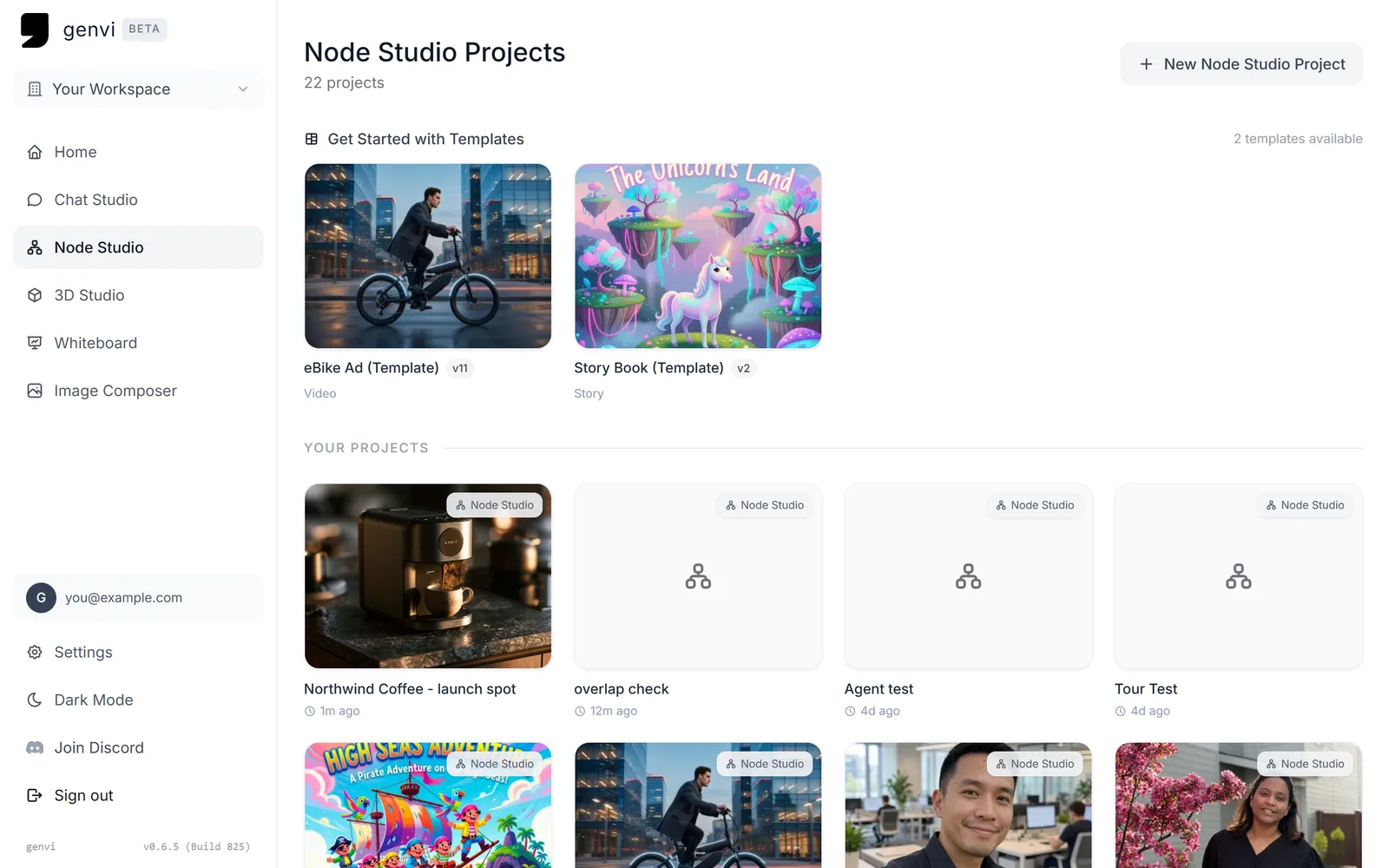Click the Image Composer picture icon

click(x=35, y=391)
